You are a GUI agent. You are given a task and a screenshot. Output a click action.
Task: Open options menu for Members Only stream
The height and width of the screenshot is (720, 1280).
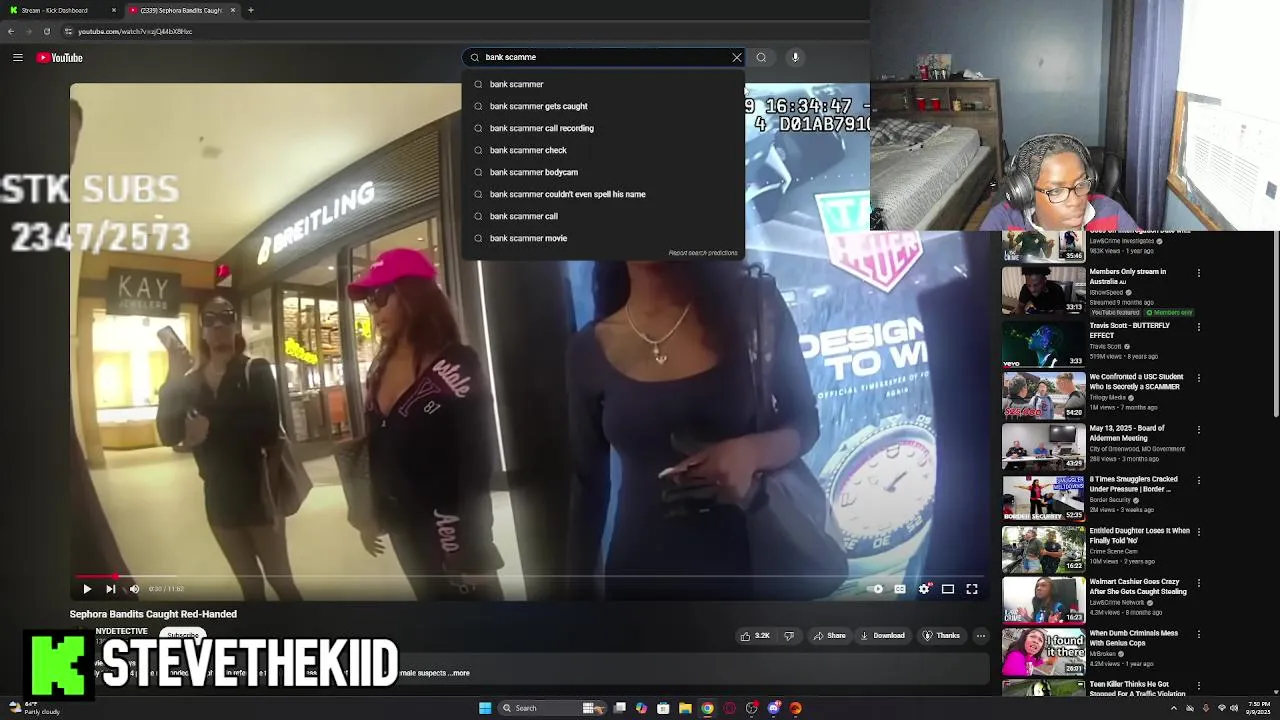pyautogui.click(x=1198, y=272)
